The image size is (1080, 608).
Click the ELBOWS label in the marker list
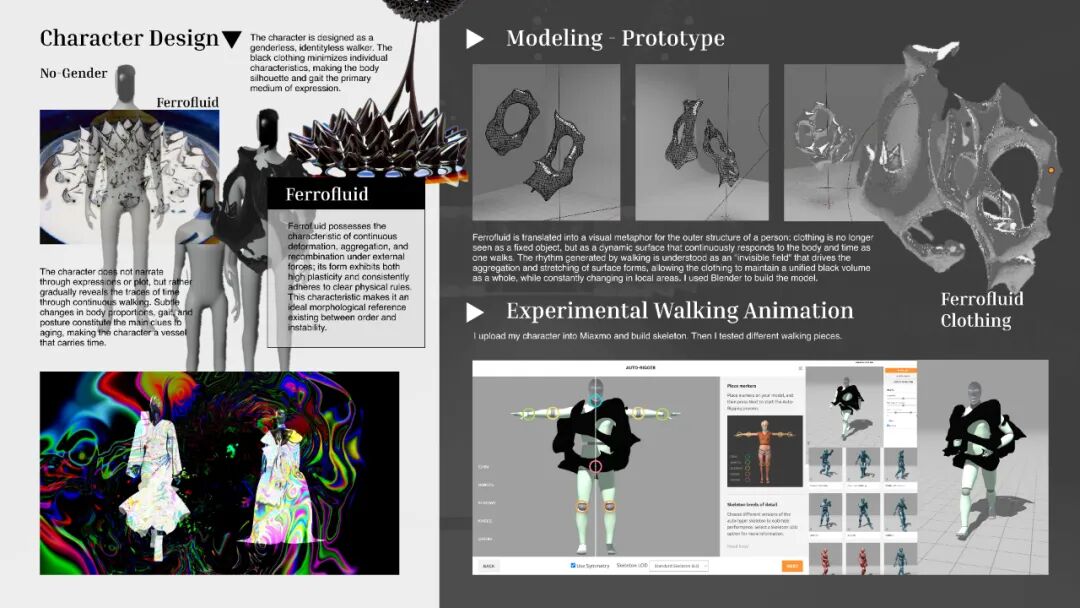pos(486,503)
